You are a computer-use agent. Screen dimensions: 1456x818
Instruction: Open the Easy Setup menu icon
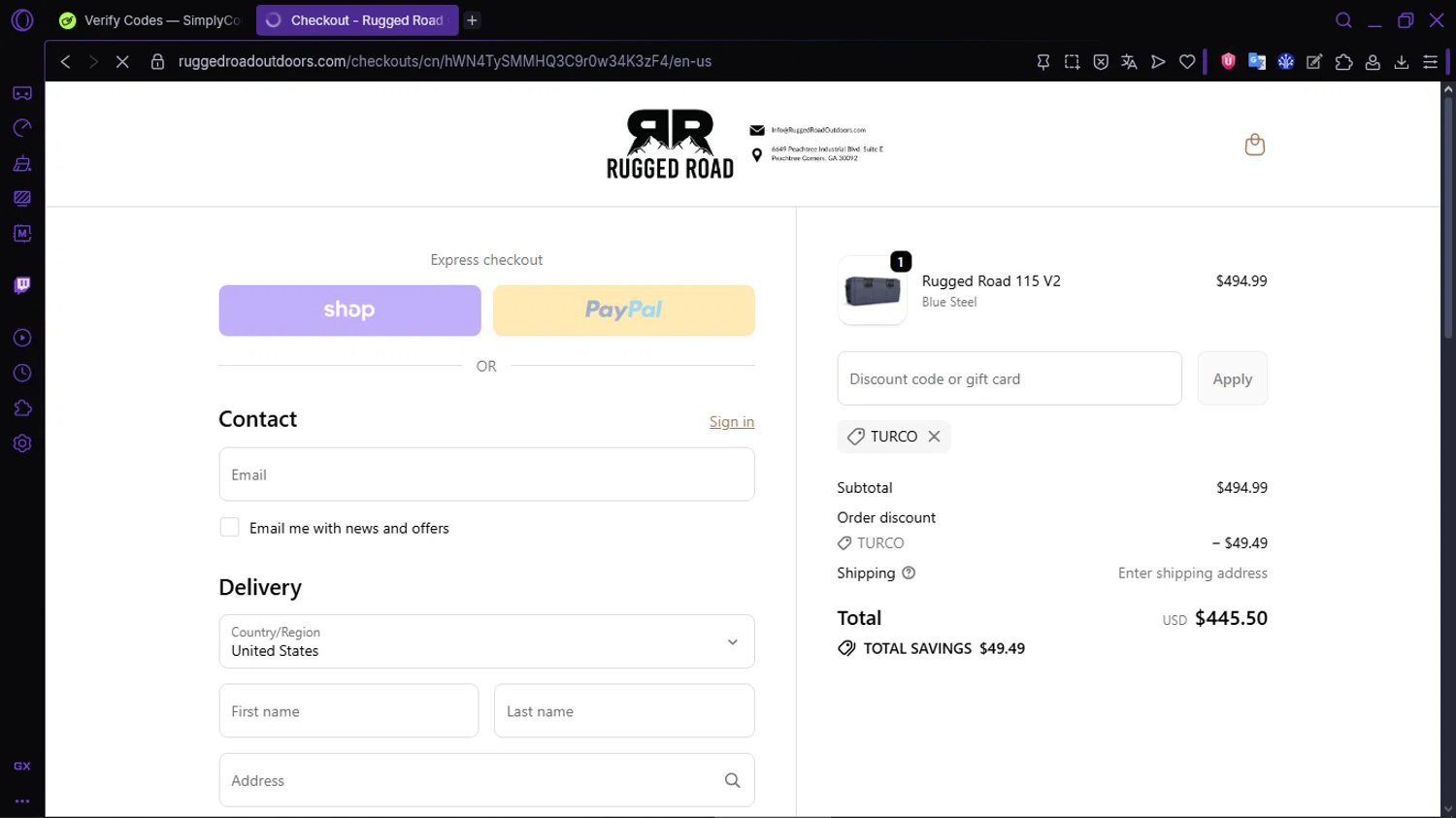pos(1431,61)
